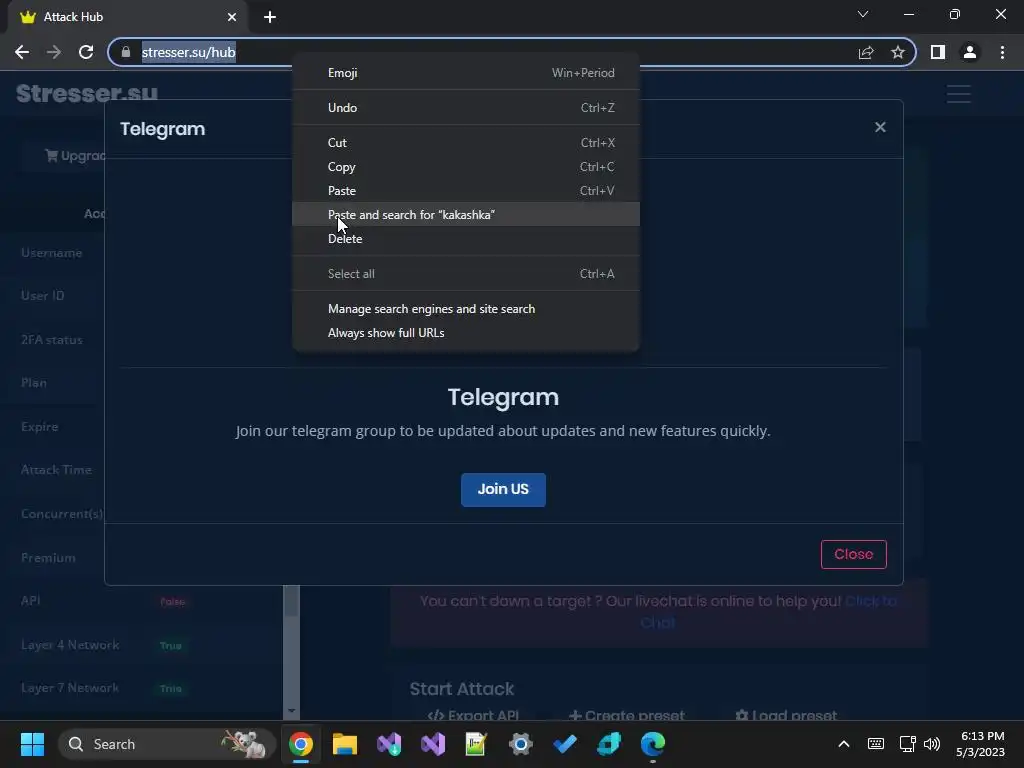Viewport: 1024px width, 768px height.
Task: Click the "Username" label
Action: [52, 253]
